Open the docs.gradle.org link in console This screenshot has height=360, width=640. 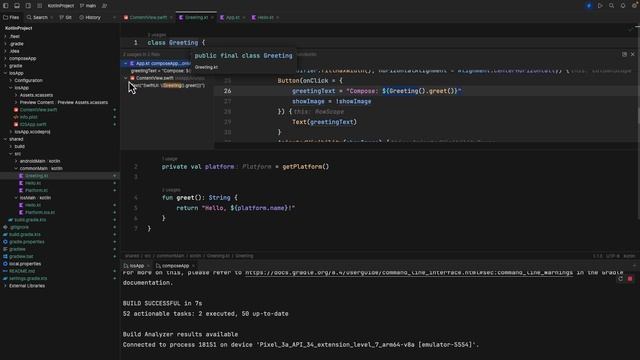point(409,272)
